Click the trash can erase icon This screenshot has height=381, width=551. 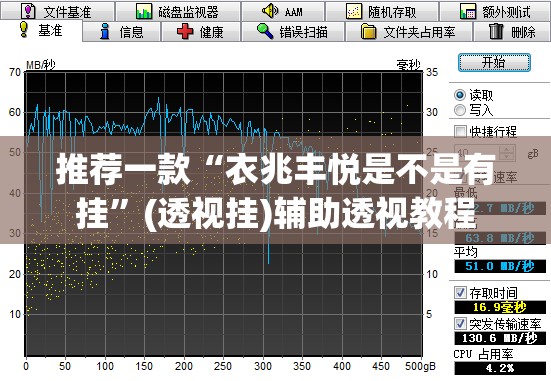pyautogui.click(x=496, y=31)
